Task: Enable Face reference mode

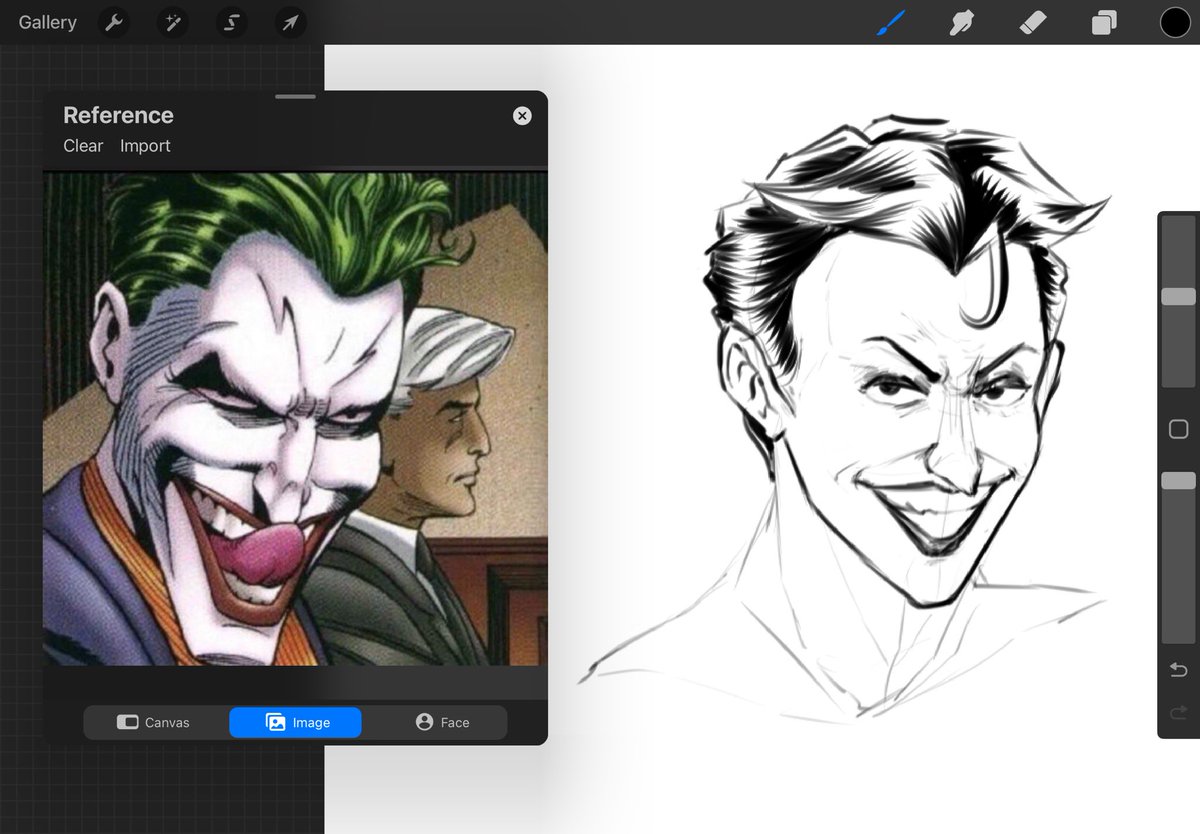Action: (442, 722)
